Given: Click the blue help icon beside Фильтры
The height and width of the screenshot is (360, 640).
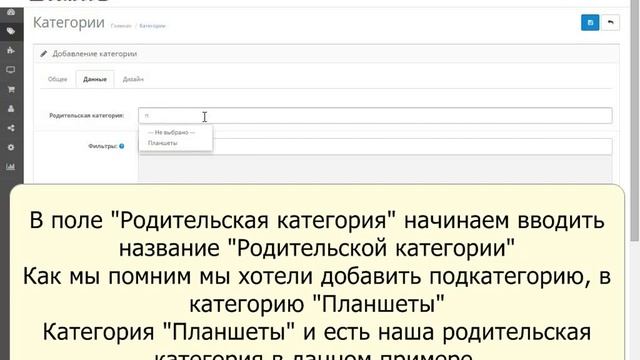Looking at the screenshot, I should [122, 146].
